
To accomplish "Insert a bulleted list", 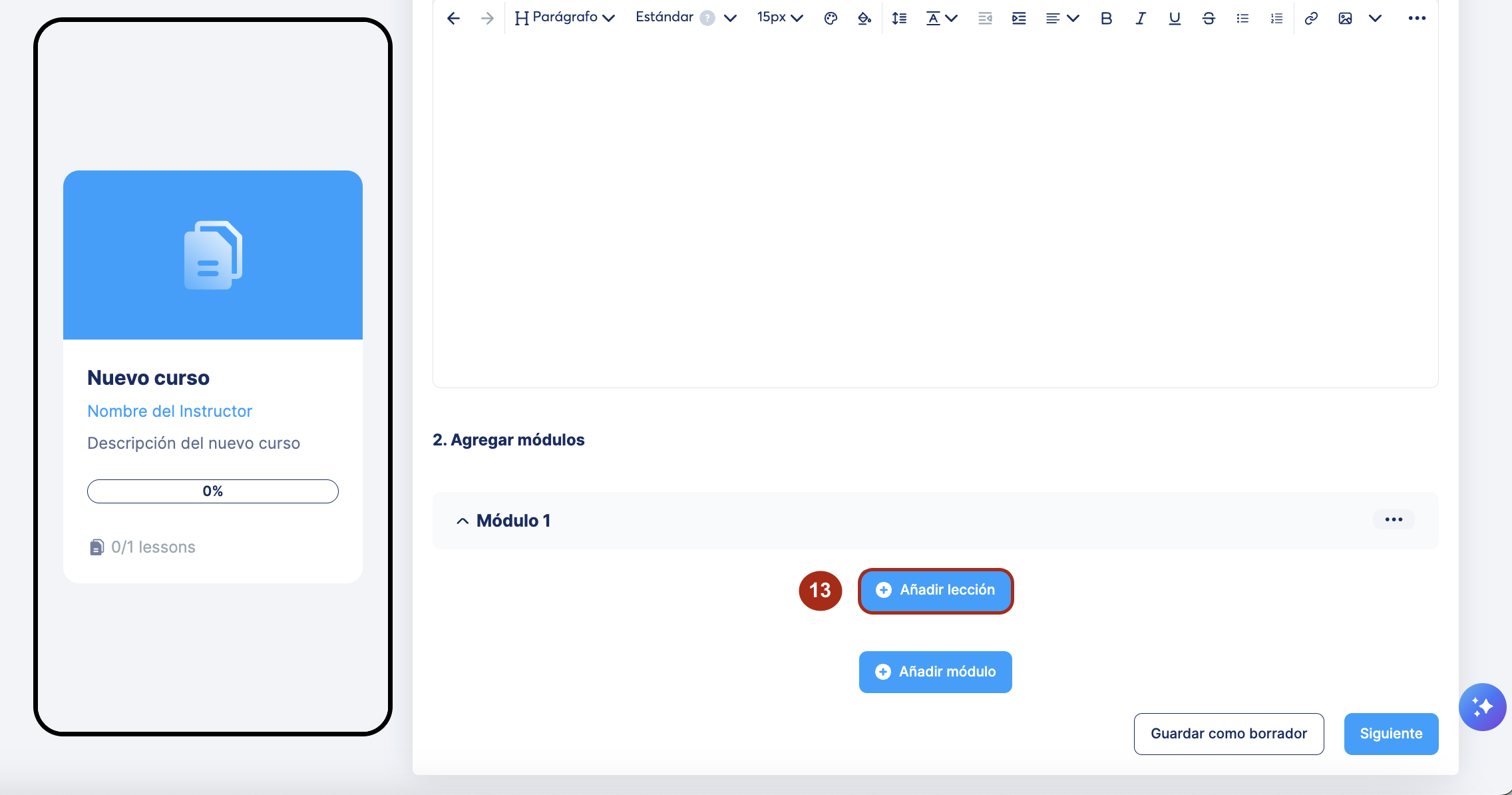I will (x=1242, y=18).
